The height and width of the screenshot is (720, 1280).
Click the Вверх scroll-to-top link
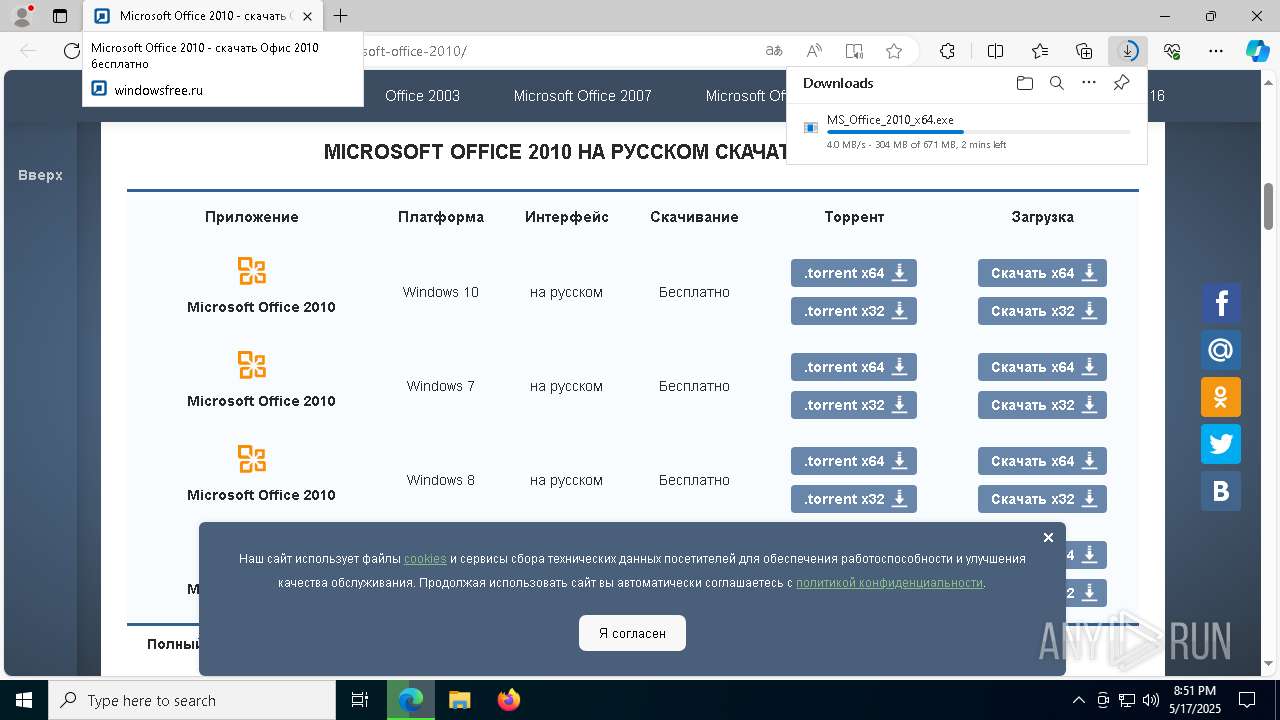[x=40, y=175]
